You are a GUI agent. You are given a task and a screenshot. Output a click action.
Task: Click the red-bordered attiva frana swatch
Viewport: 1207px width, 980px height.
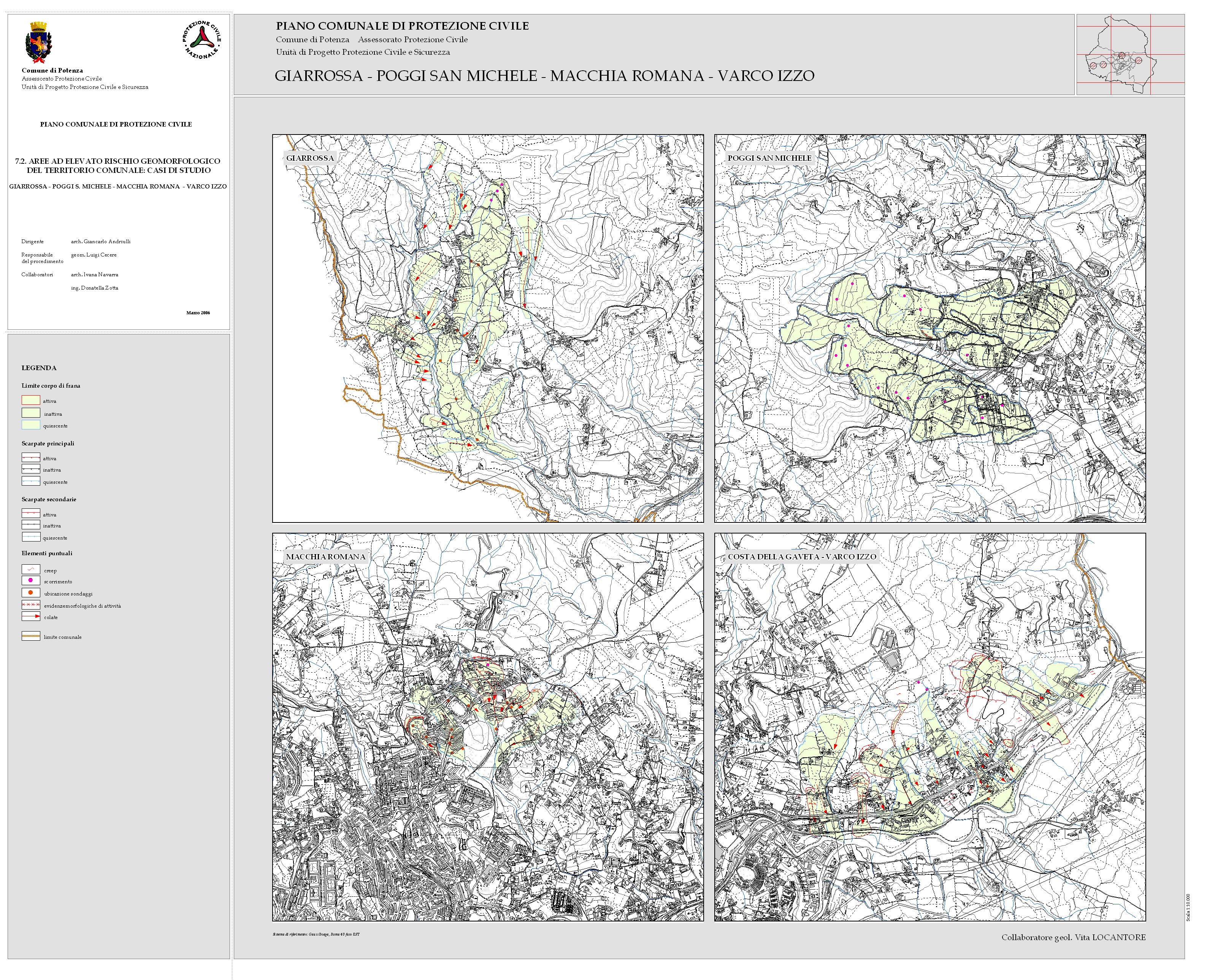[x=30, y=400]
